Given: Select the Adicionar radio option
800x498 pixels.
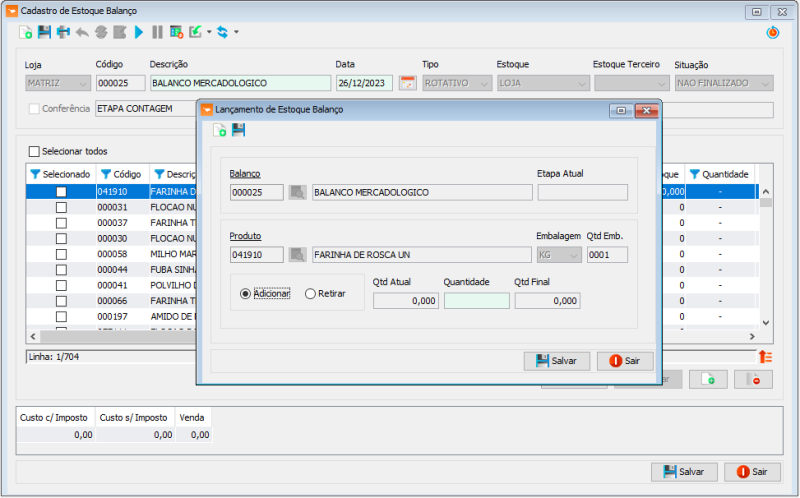Looking at the screenshot, I should click(245, 294).
